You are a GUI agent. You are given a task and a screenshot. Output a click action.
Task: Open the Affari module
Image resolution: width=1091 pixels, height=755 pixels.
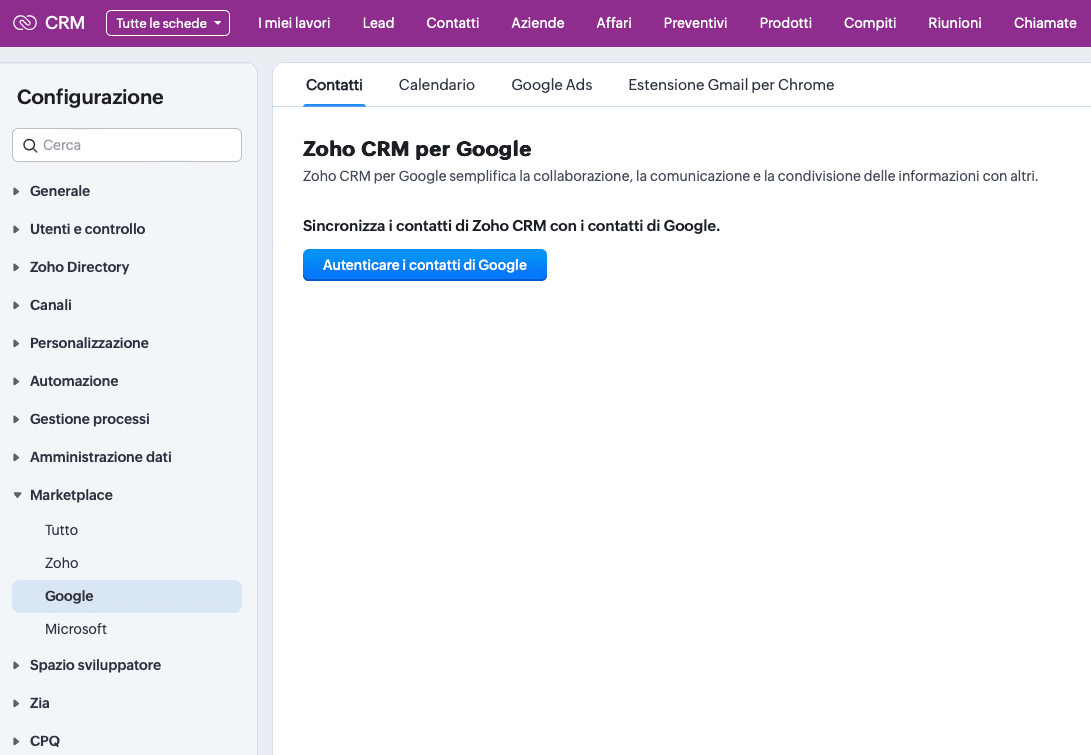[614, 23]
